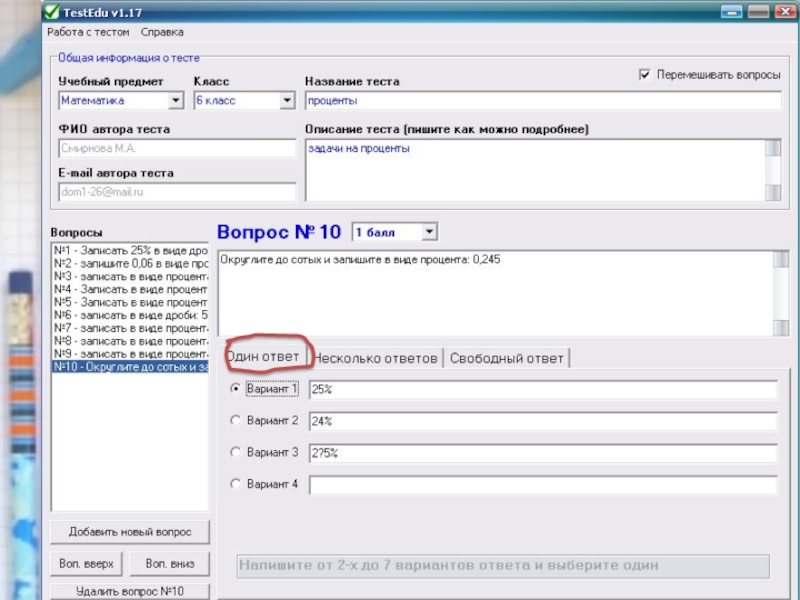800x600 pixels.
Task: Expand the Учебный предмет dropdown
Action: [x=176, y=101]
